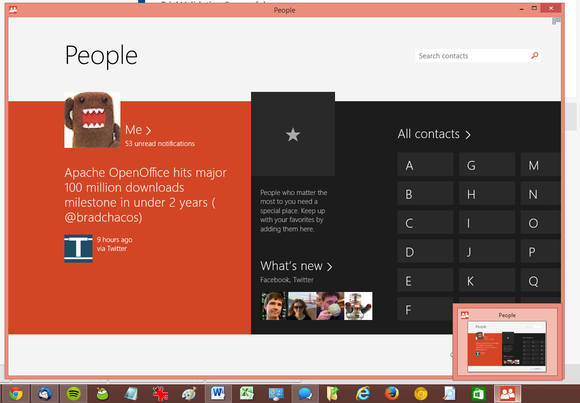Choose the N contacts tile
Viewport: 580px width, 403px height.
540,194
